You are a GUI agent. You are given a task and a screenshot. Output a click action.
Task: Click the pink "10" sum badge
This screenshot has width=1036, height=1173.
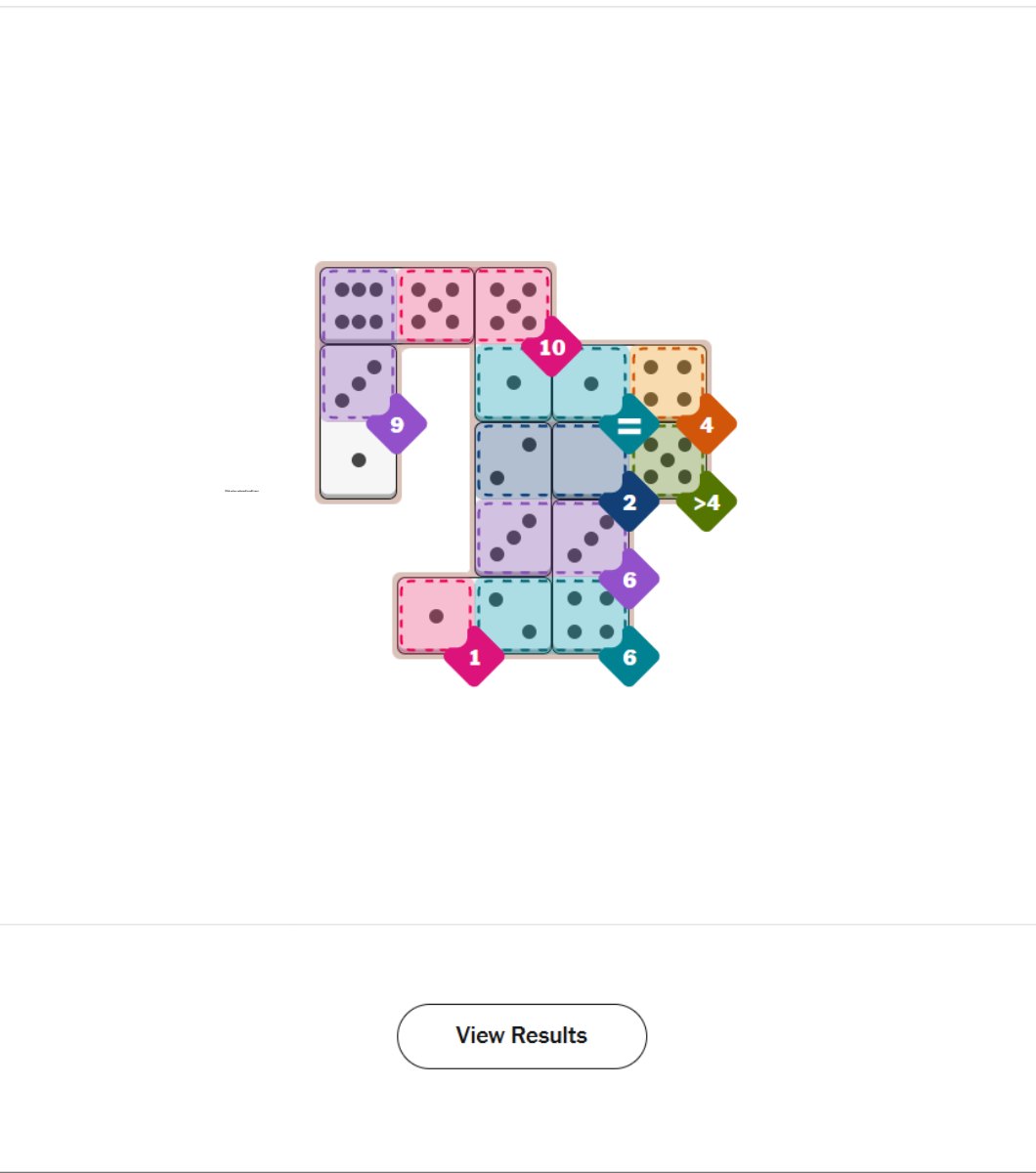click(551, 347)
